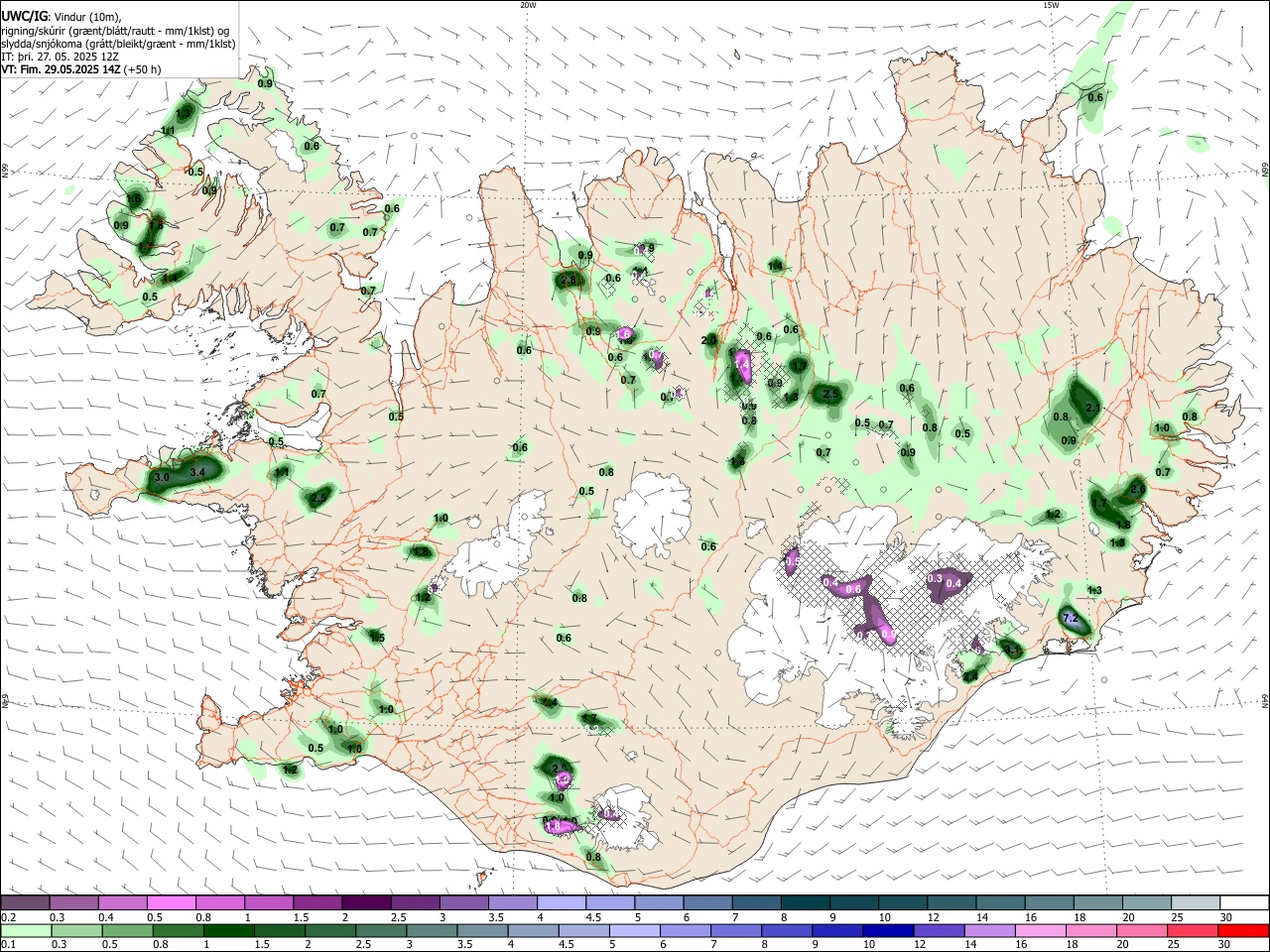
Task: Click the bright pink 0.5 swatch in top legend row
Action: tap(171, 903)
